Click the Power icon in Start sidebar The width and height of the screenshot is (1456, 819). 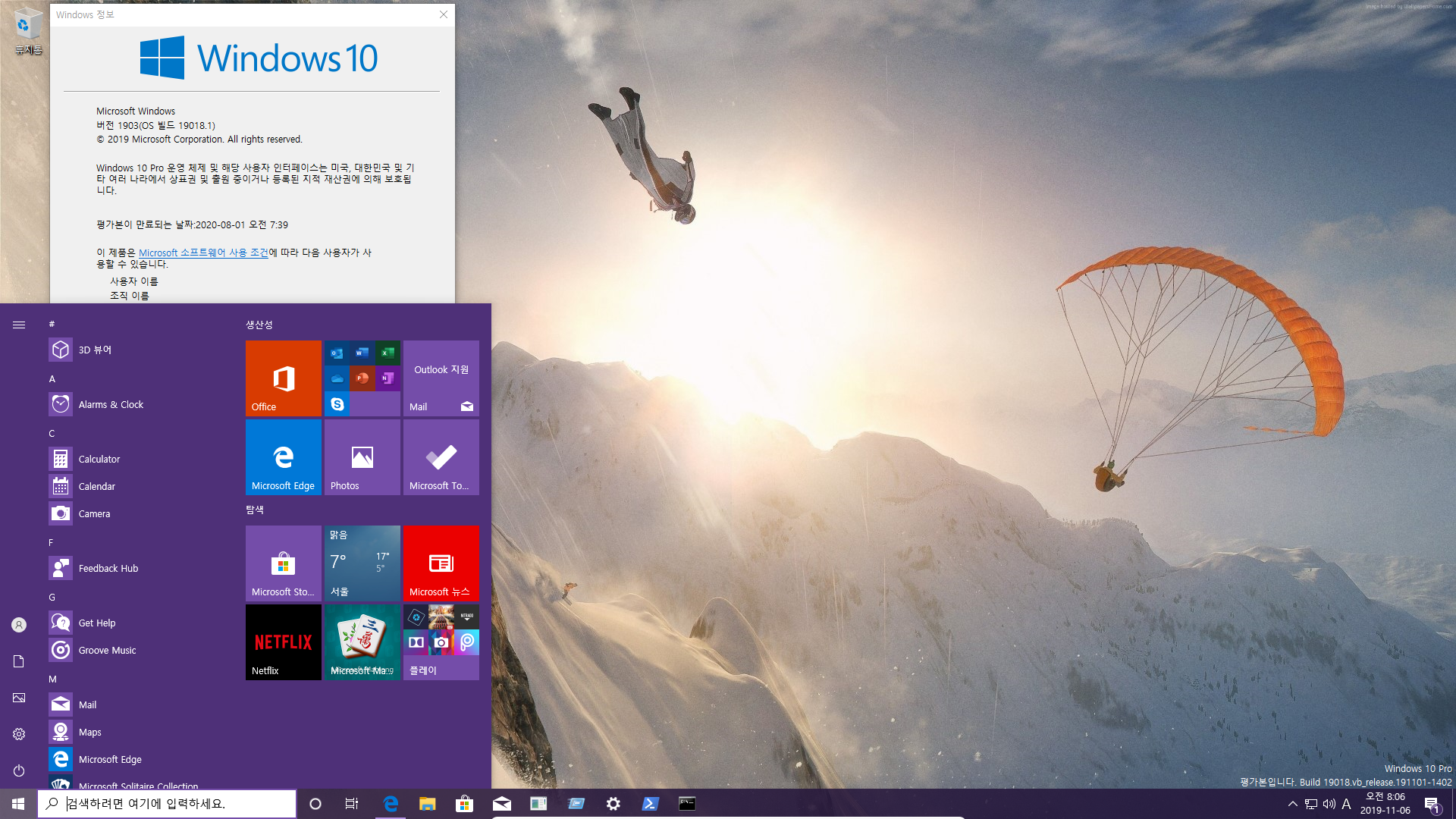click(19, 770)
